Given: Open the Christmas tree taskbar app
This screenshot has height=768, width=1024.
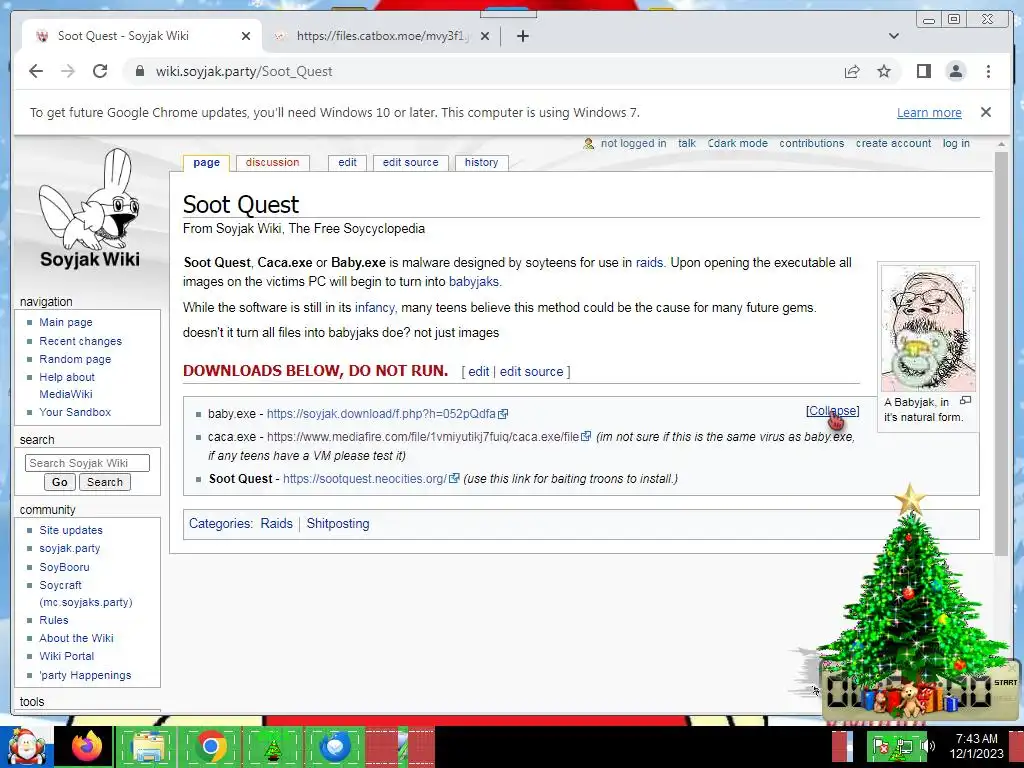Looking at the screenshot, I should (272, 746).
